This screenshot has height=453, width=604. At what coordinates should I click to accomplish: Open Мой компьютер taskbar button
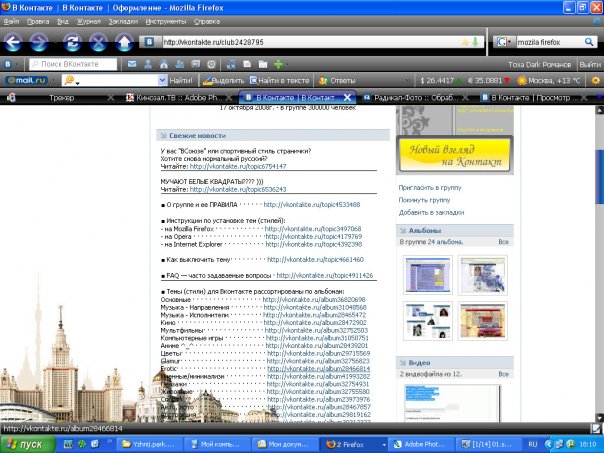click(x=216, y=444)
